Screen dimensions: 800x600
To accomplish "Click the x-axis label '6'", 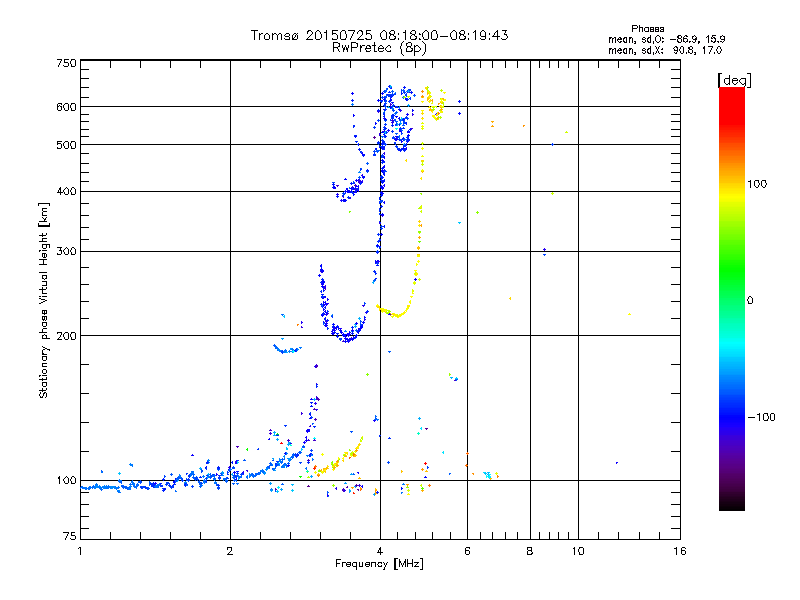I will pos(467,551).
